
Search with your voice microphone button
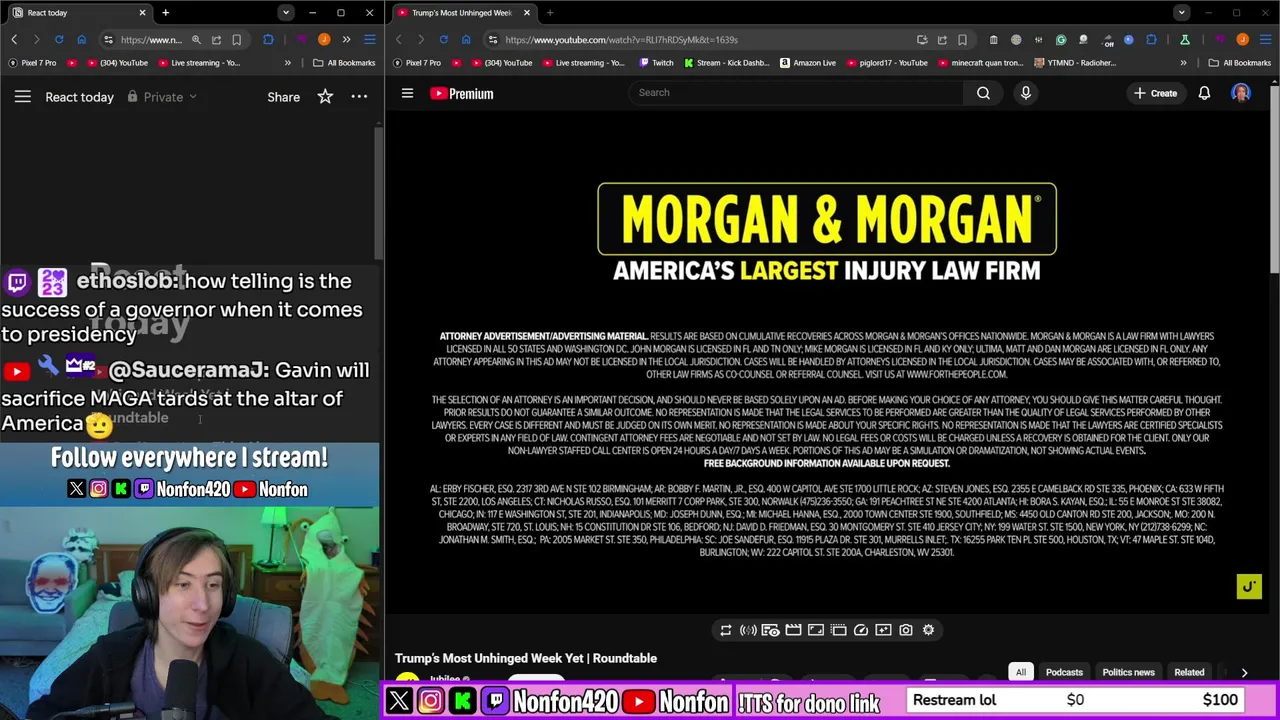click(x=1025, y=93)
